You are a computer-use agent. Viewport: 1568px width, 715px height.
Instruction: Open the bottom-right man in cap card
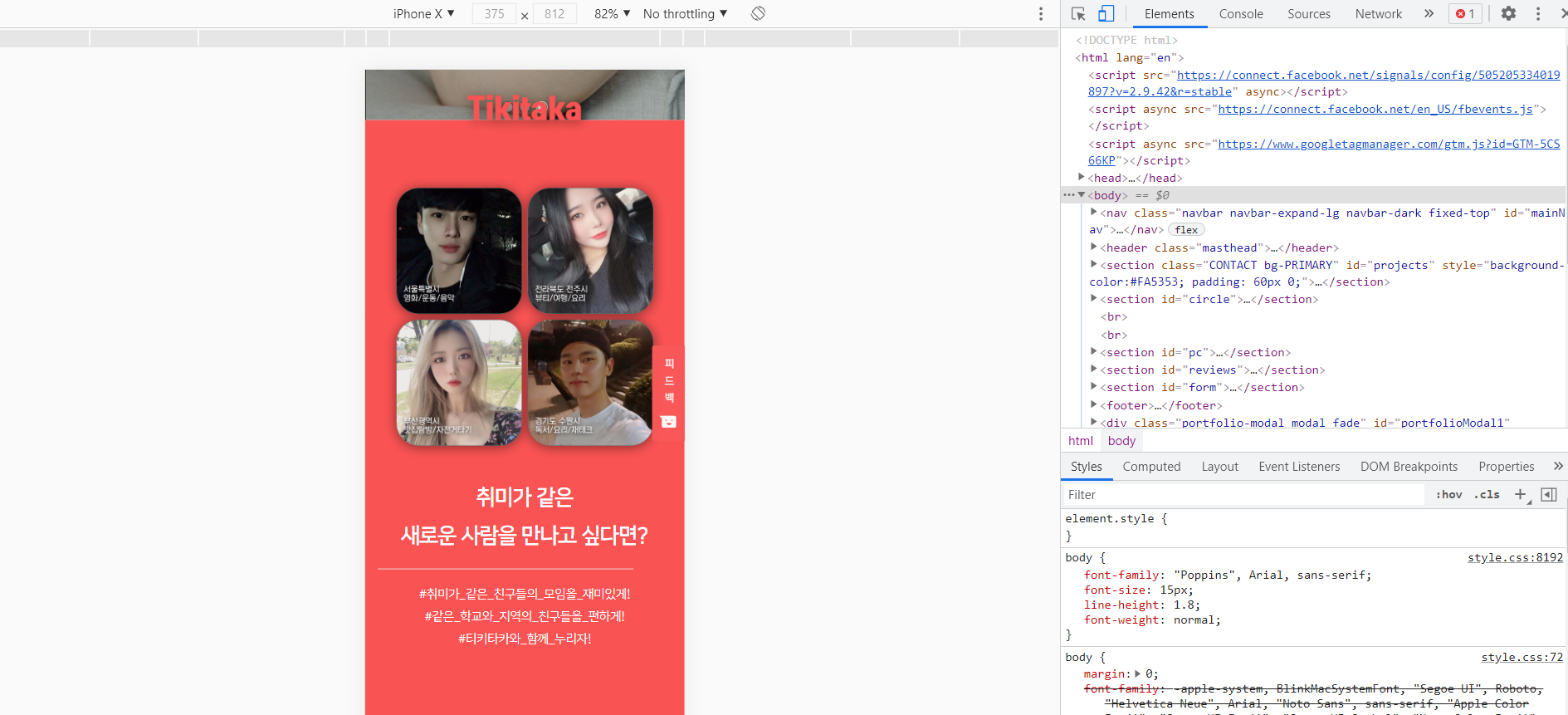pos(590,383)
